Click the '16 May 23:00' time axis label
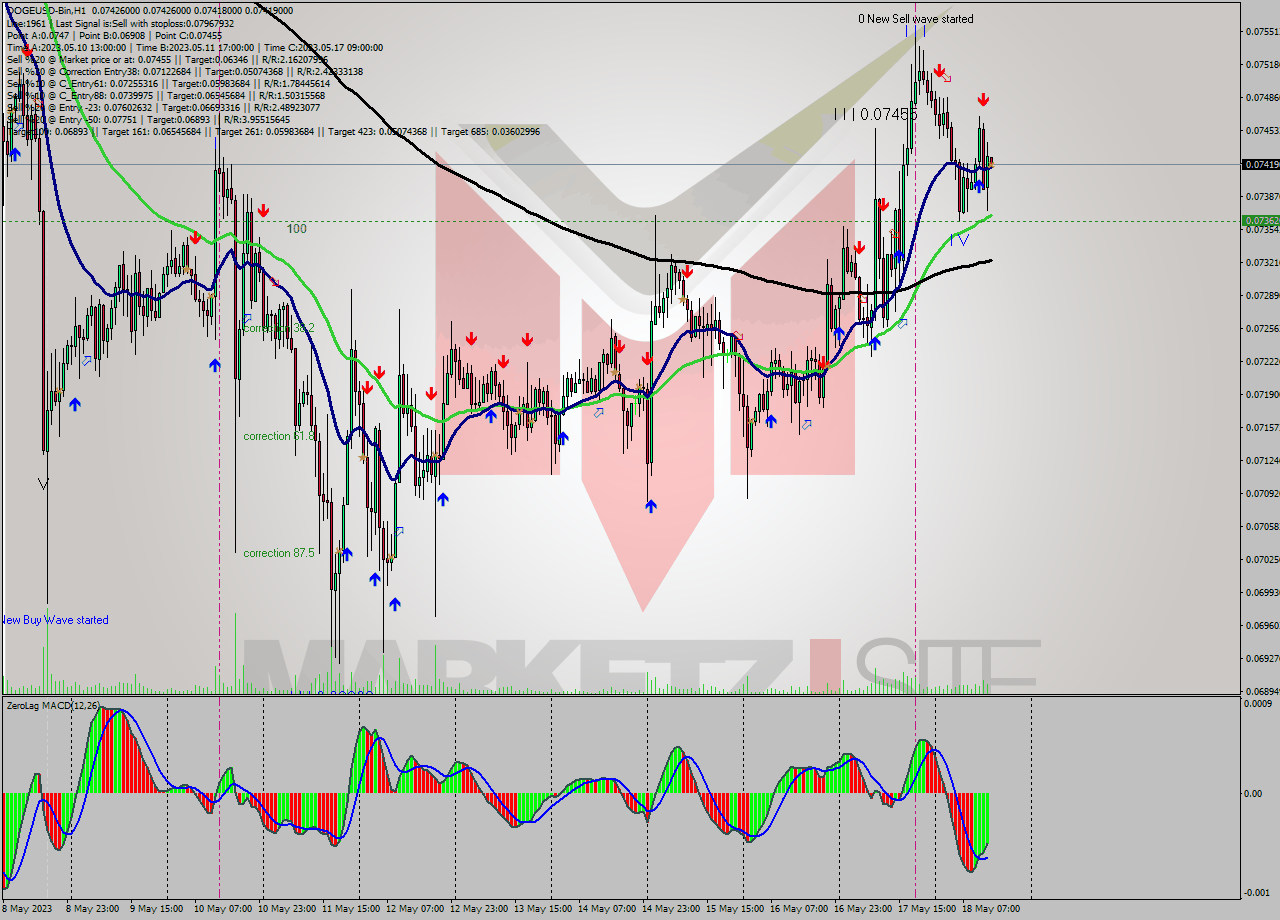The height and width of the screenshot is (920, 1280). [x=864, y=909]
